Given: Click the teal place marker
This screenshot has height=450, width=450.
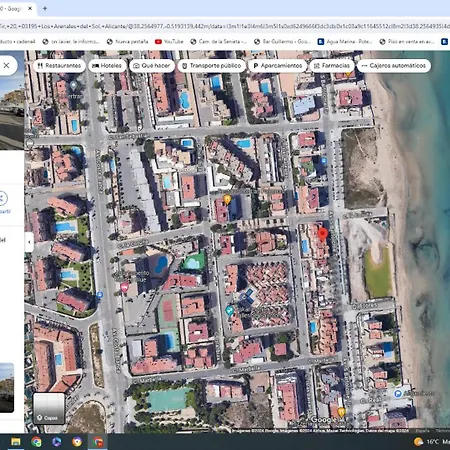Looking at the screenshot, I should click(x=229, y=311).
